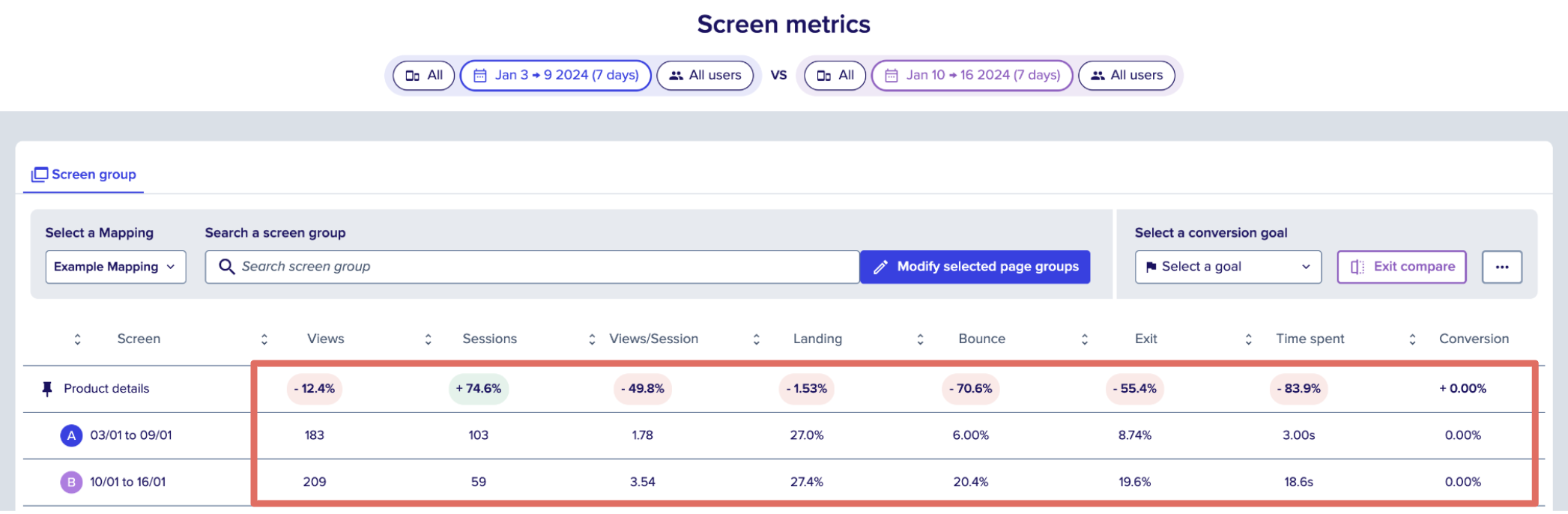Click the Search screen group field

click(x=532, y=267)
